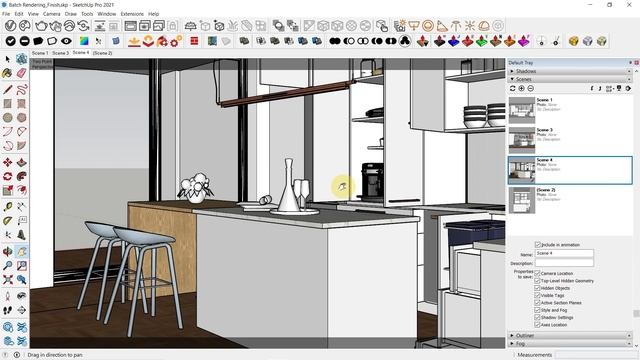640x360 pixels.
Task: Open the scenes View Options dropdown
Action: pyautogui.click(x=610, y=89)
